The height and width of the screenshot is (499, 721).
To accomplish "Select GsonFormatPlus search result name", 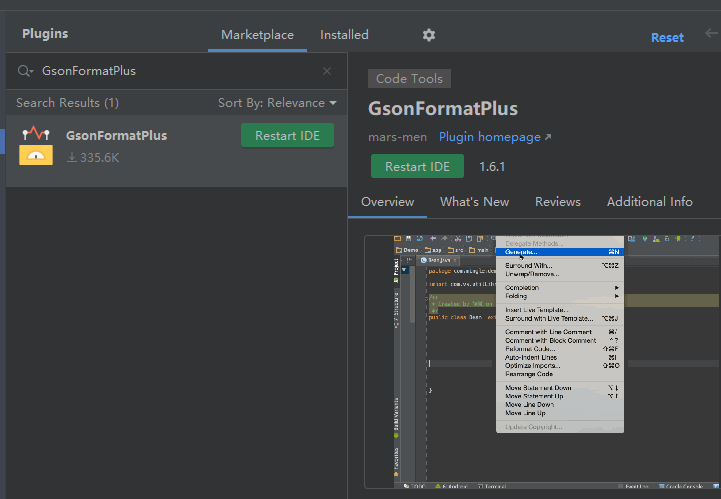I will (x=116, y=136).
